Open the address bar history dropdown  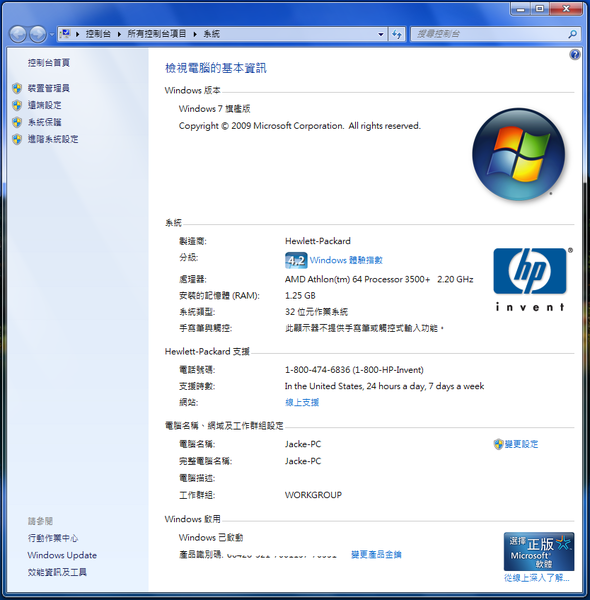click(381, 34)
